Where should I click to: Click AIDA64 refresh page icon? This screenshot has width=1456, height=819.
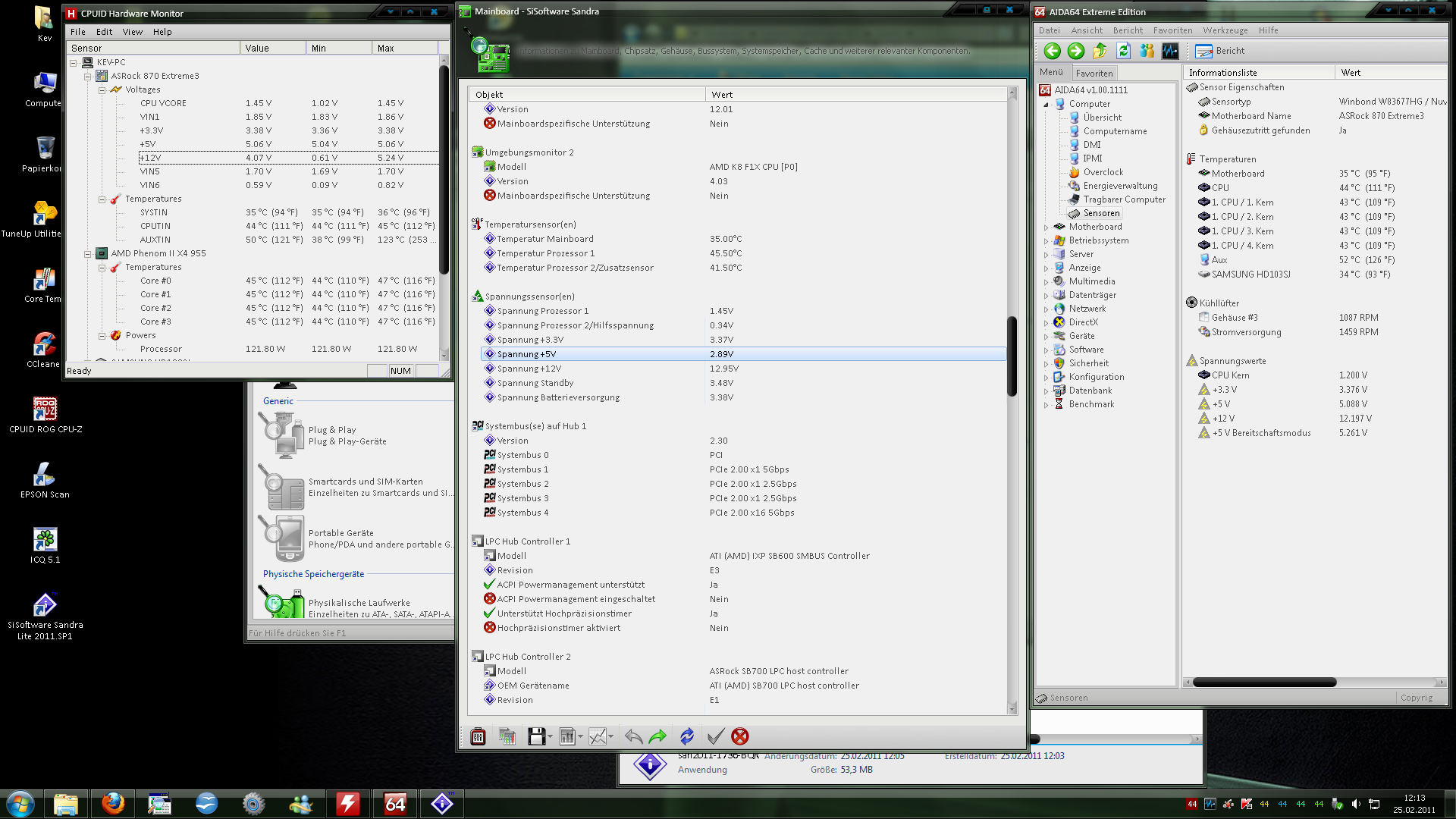(x=1123, y=51)
